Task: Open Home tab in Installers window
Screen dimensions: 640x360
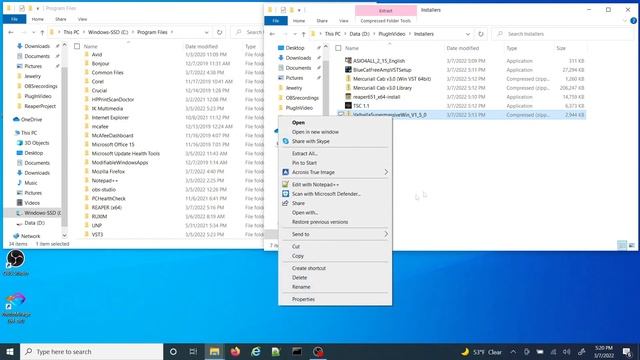Action: coord(299,20)
